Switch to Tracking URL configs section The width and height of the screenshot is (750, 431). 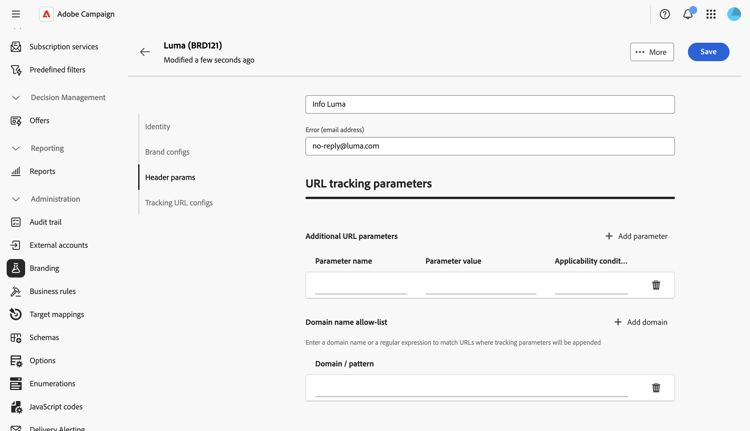(x=179, y=203)
